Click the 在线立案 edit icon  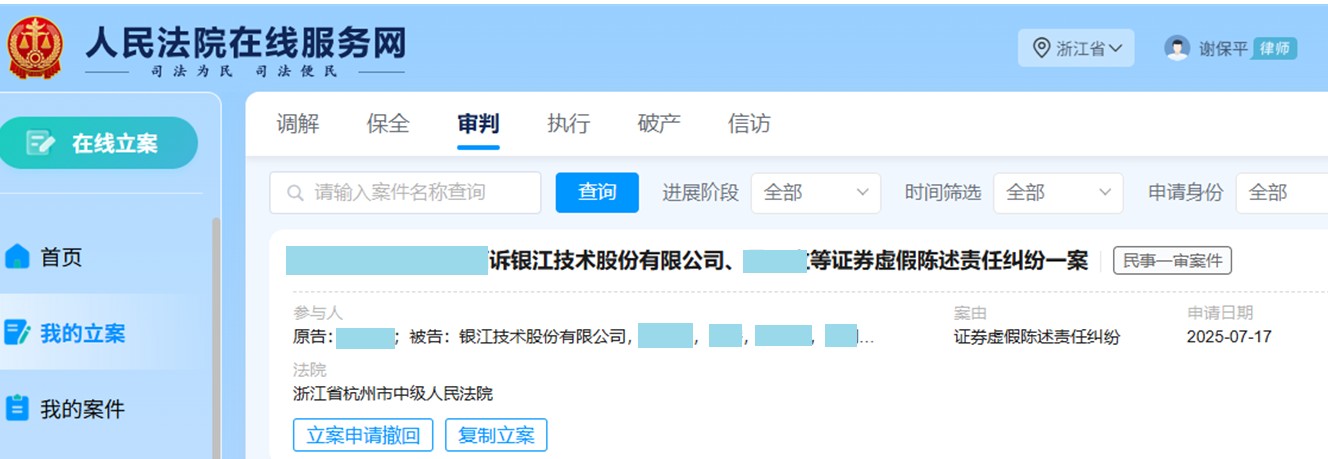tap(40, 143)
